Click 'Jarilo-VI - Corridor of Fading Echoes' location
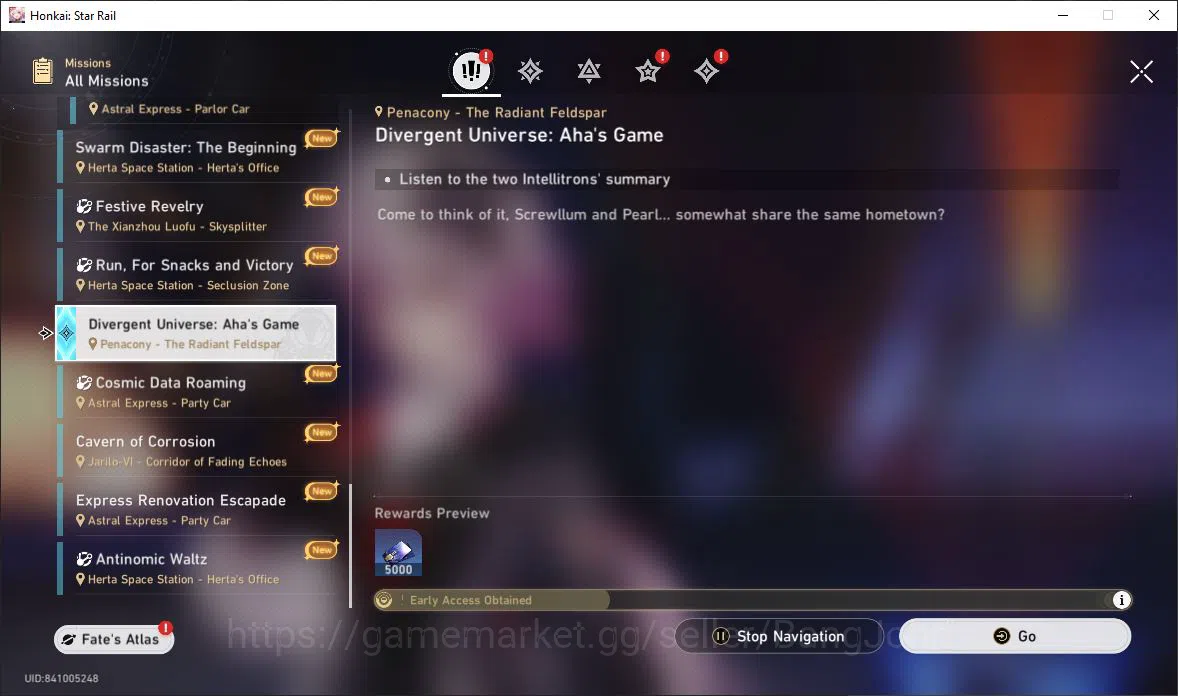The width and height of the screenshot is (1178, 696). (187, 462)
